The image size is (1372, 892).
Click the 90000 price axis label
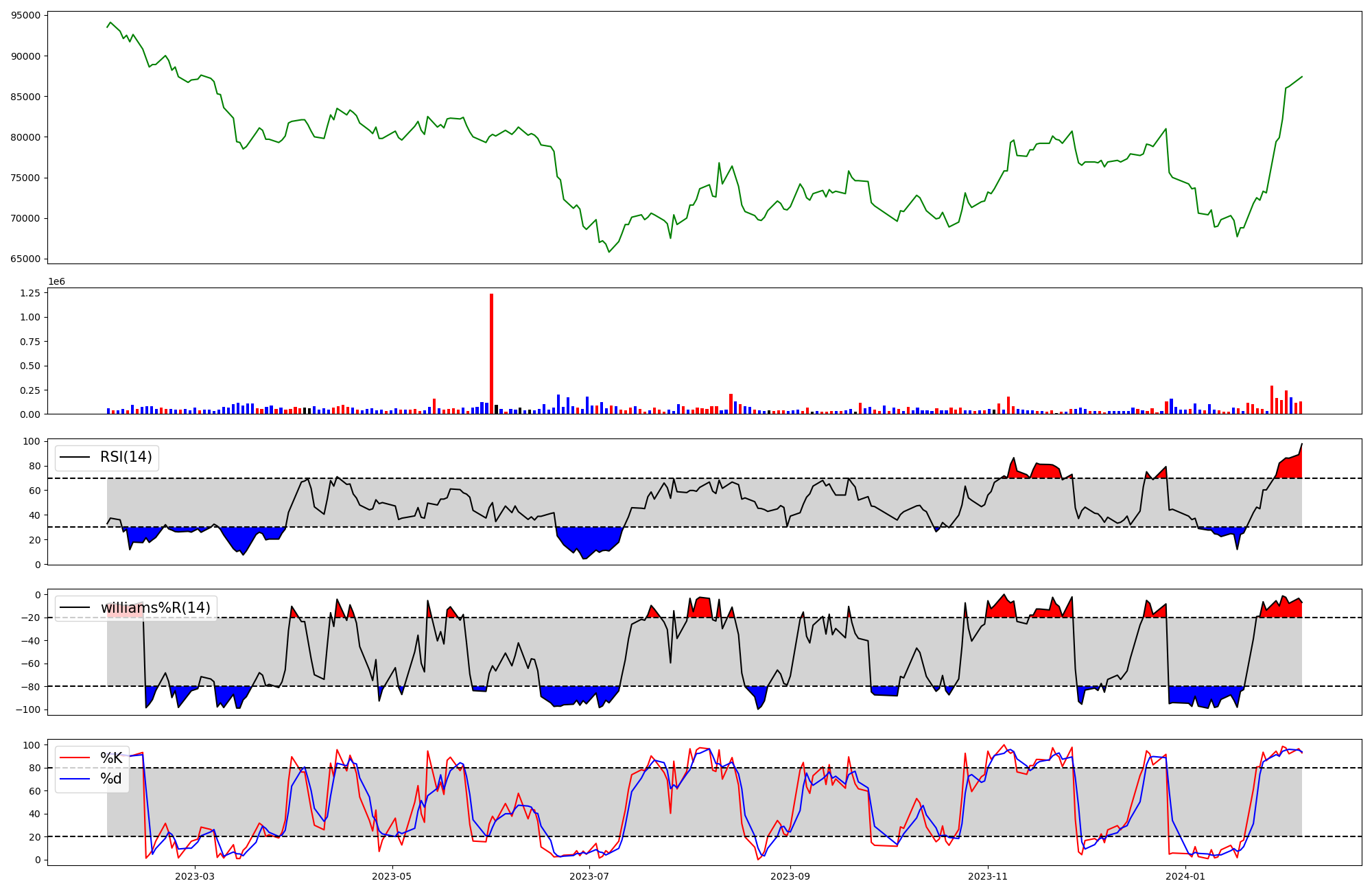point(25,56)
